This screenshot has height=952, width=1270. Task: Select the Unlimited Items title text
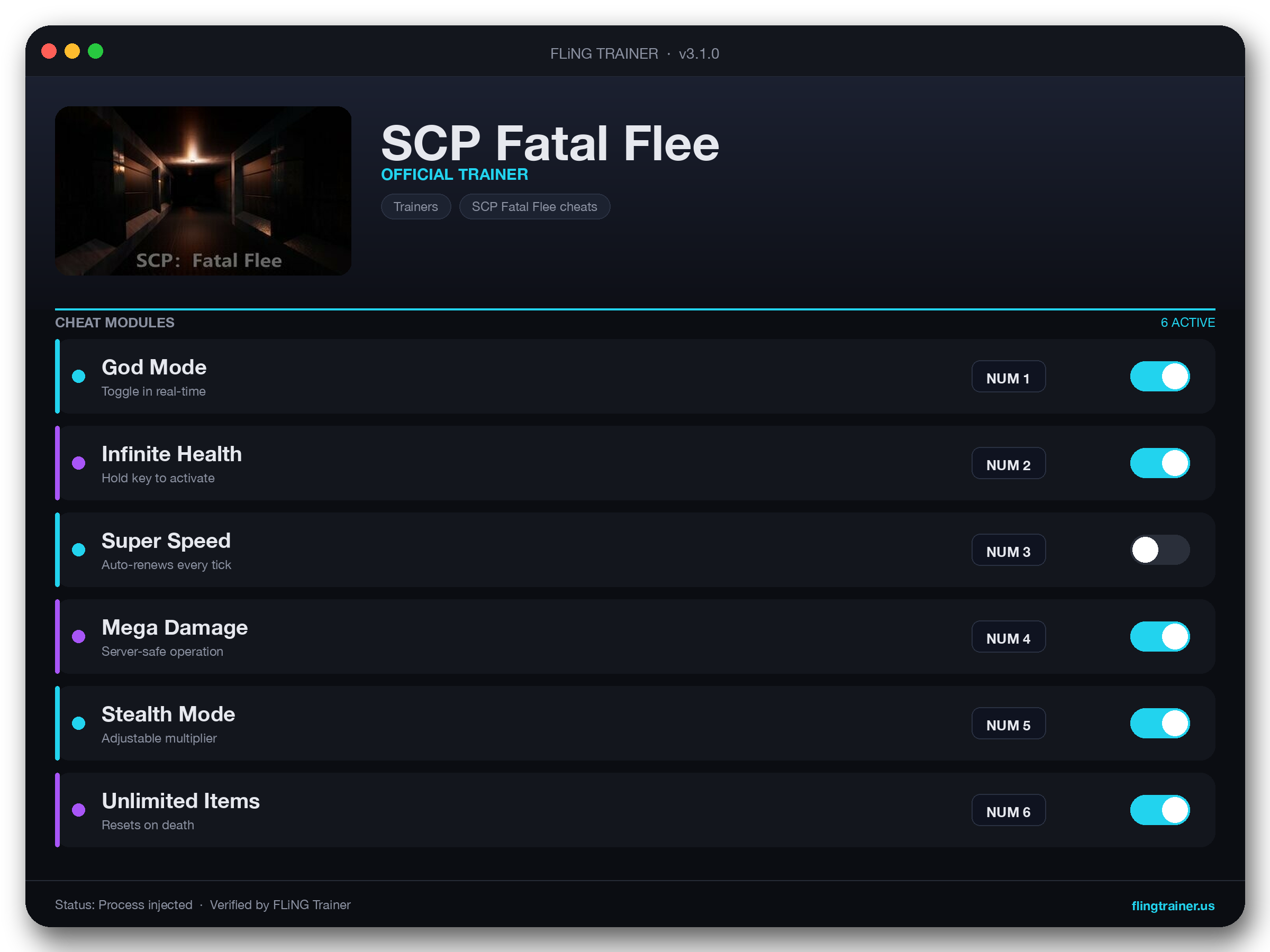181,801
